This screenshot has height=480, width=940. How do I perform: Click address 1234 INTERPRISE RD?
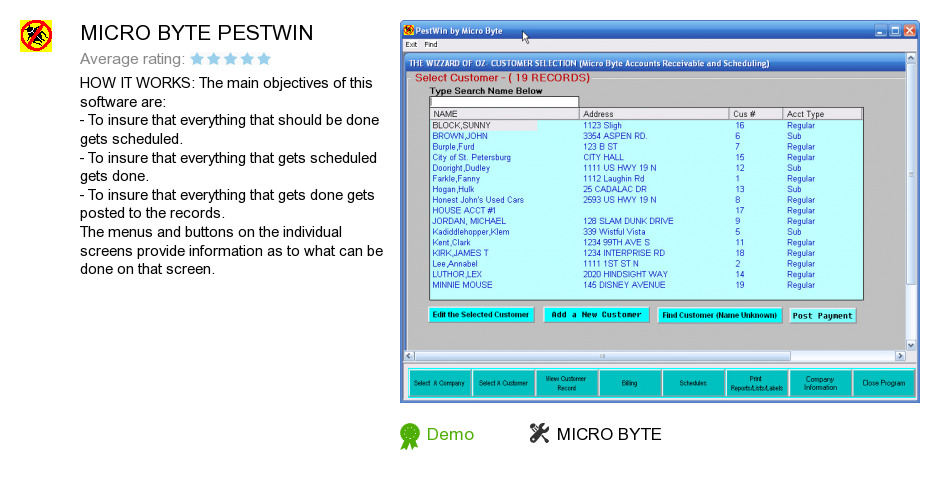(x=624, y=253)
